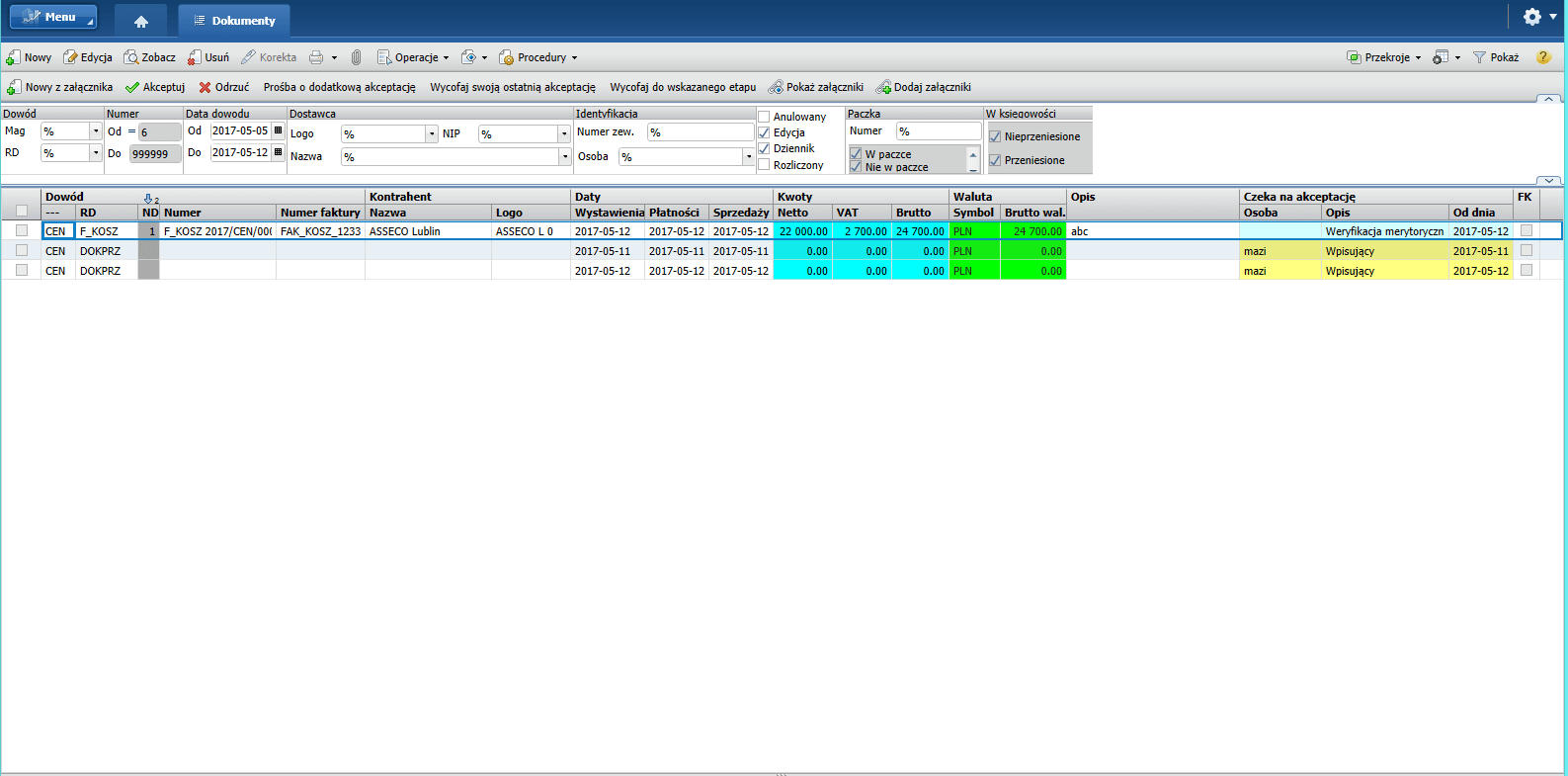The width and height of the screenshot is (1568, 776).
Task: Open calendar picker for the Do date
Action: click(x=278, y=152)
